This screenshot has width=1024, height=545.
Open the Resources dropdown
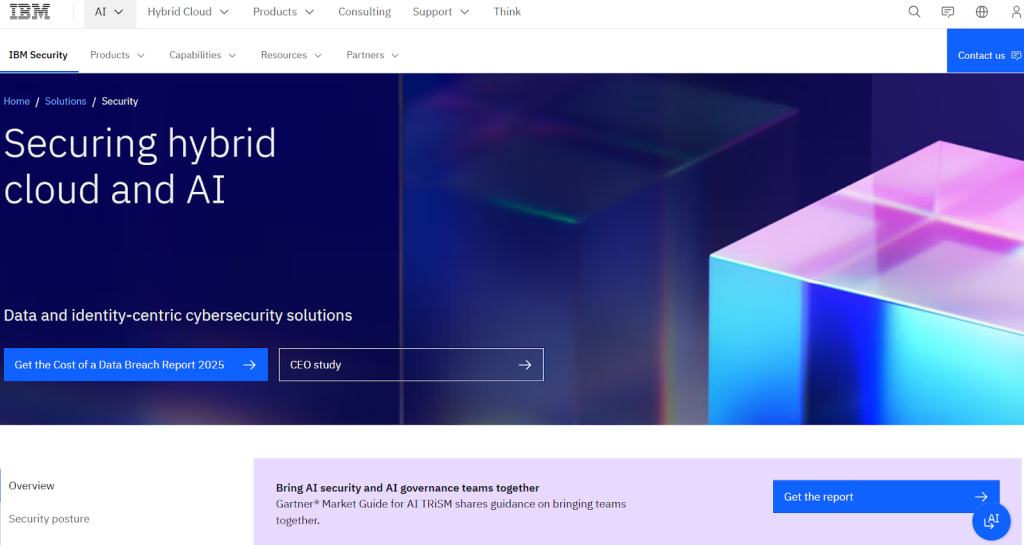[291, 55]
